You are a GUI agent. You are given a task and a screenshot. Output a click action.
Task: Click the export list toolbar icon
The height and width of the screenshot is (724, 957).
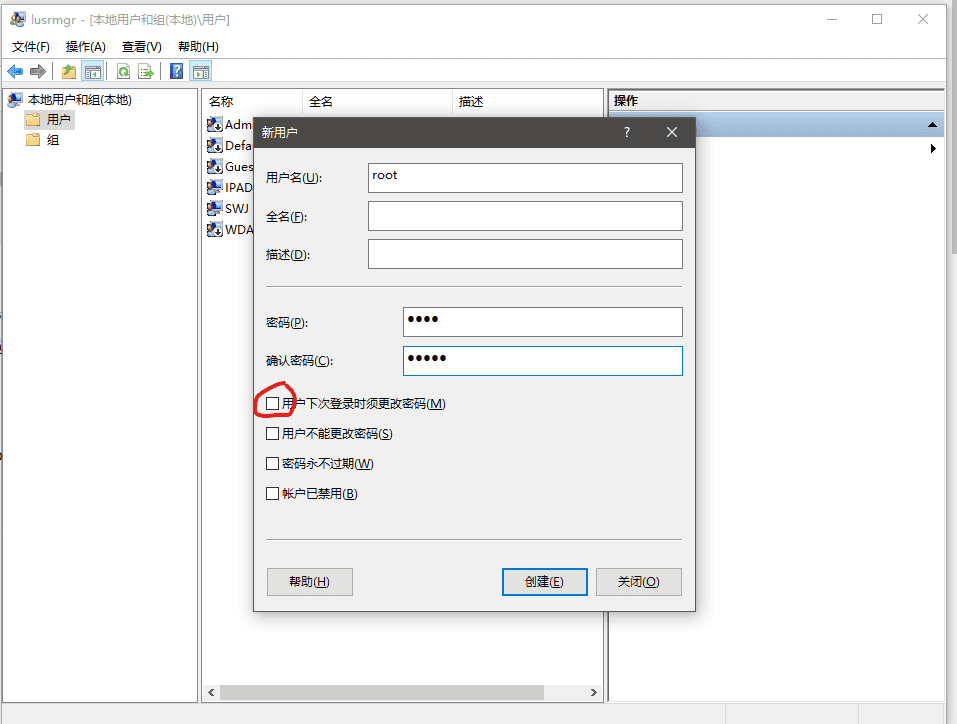146,71
